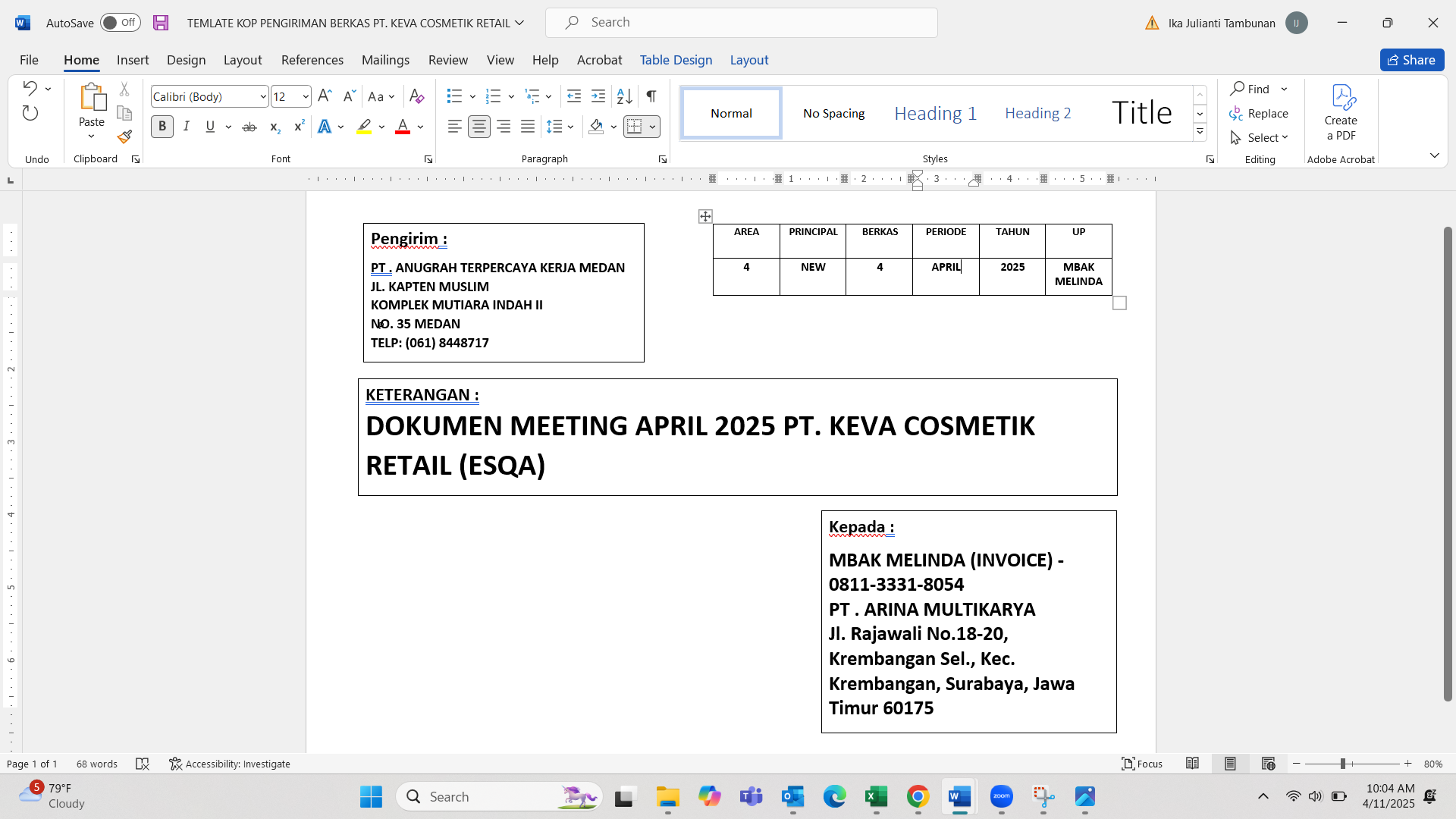
Task: Toggle the AutoSave switch
Action: pyautogui.click(x=120, y=23)
